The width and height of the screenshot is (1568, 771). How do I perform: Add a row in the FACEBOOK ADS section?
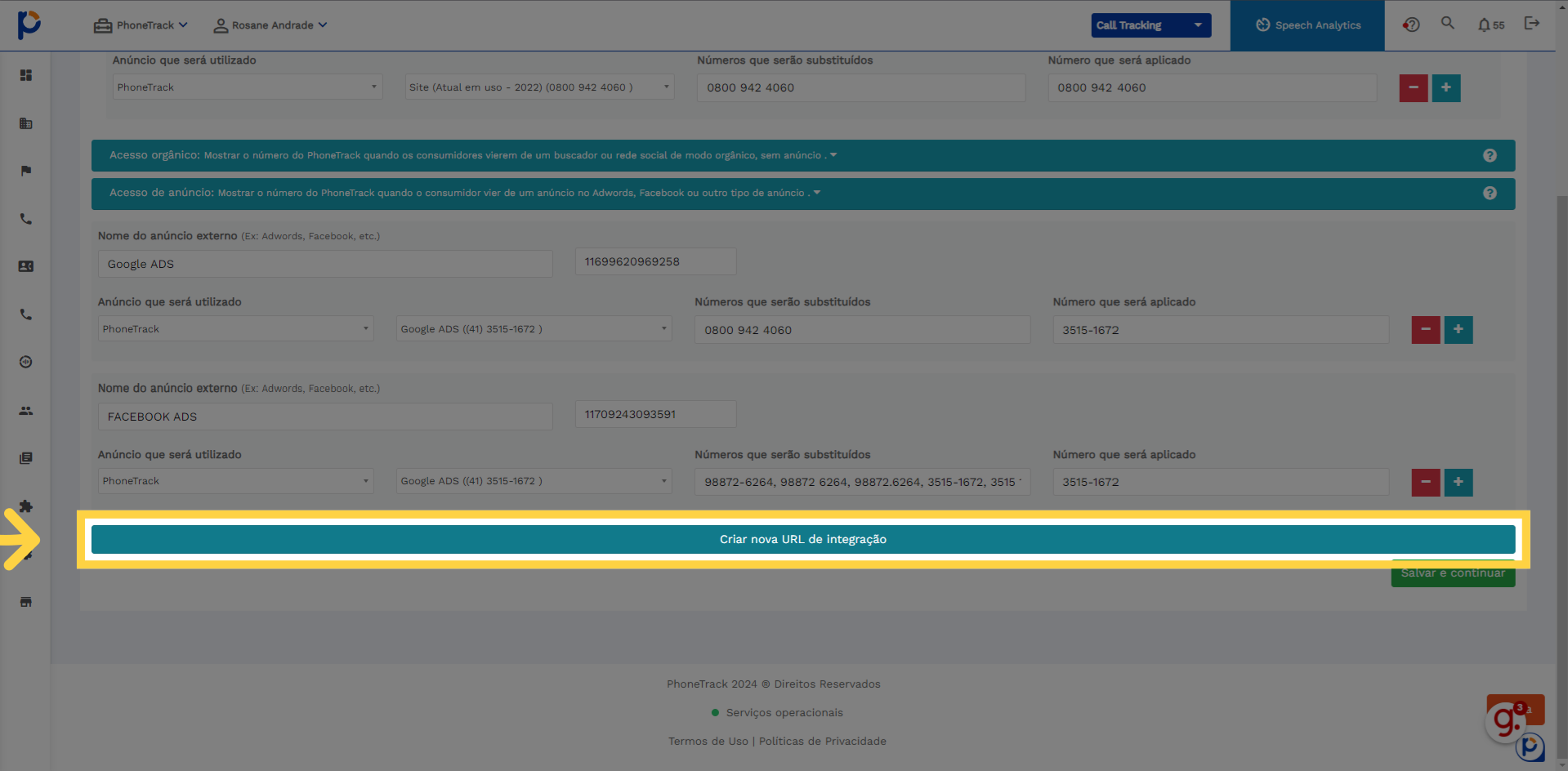[1459, 482]
